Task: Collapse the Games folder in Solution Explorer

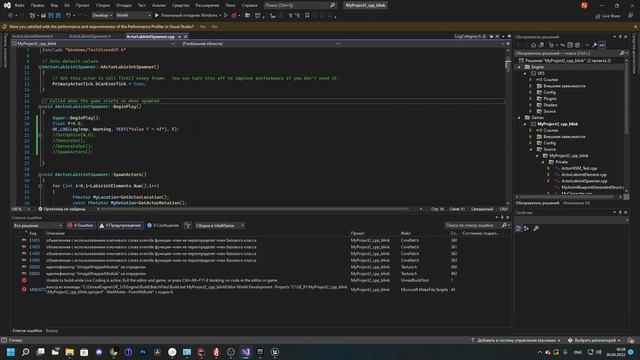Action: point(519,118)
